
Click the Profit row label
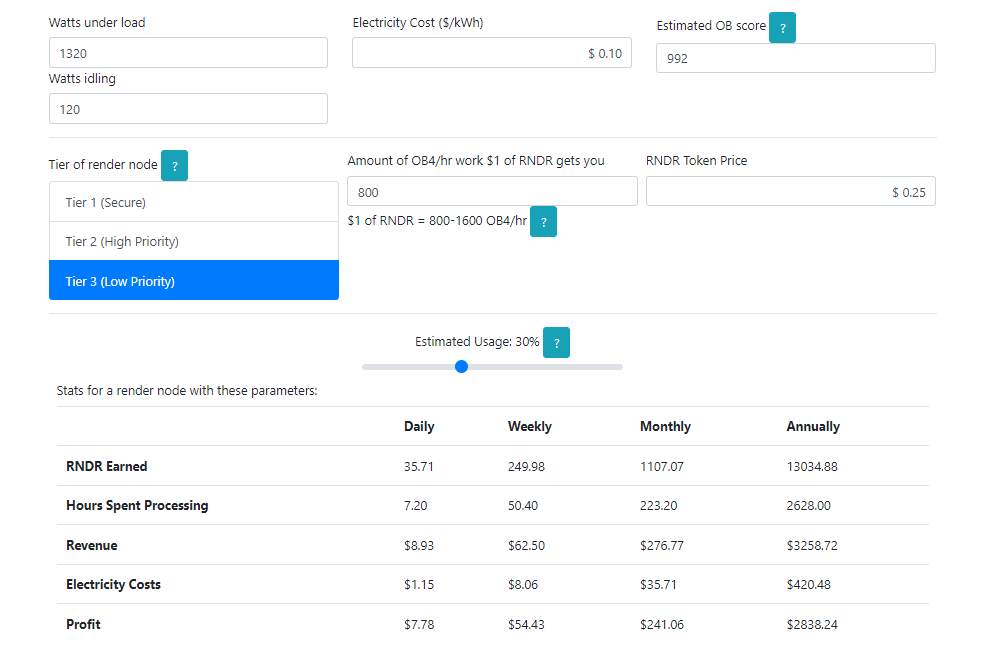(x=84, y=625)
